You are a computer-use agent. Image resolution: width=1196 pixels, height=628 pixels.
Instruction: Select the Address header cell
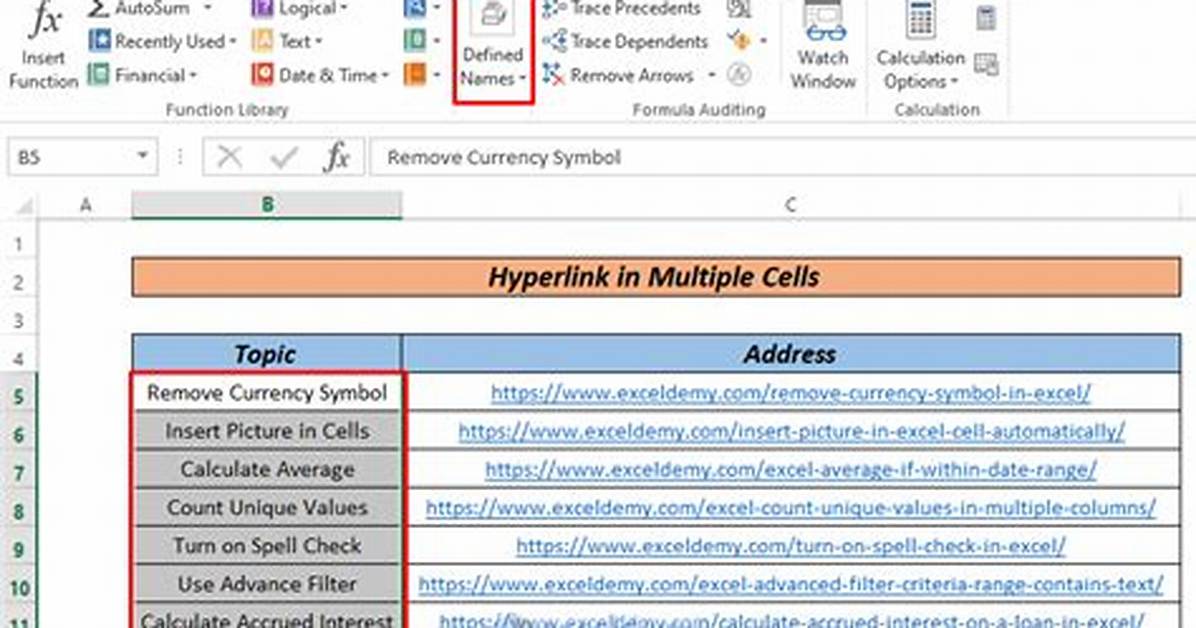(x=791, y=354)
